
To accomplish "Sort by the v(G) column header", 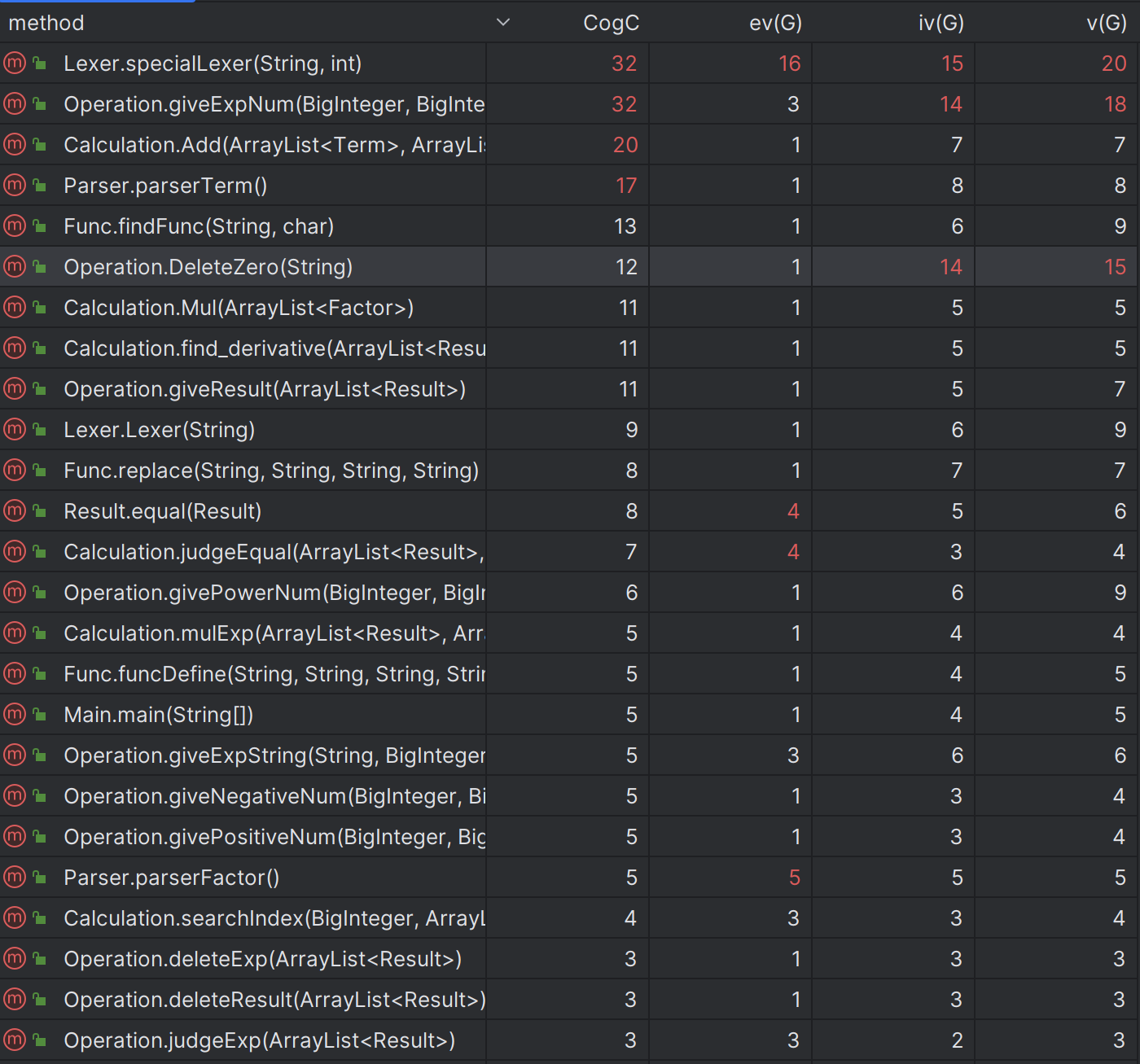I will (x=1106, y=23).
